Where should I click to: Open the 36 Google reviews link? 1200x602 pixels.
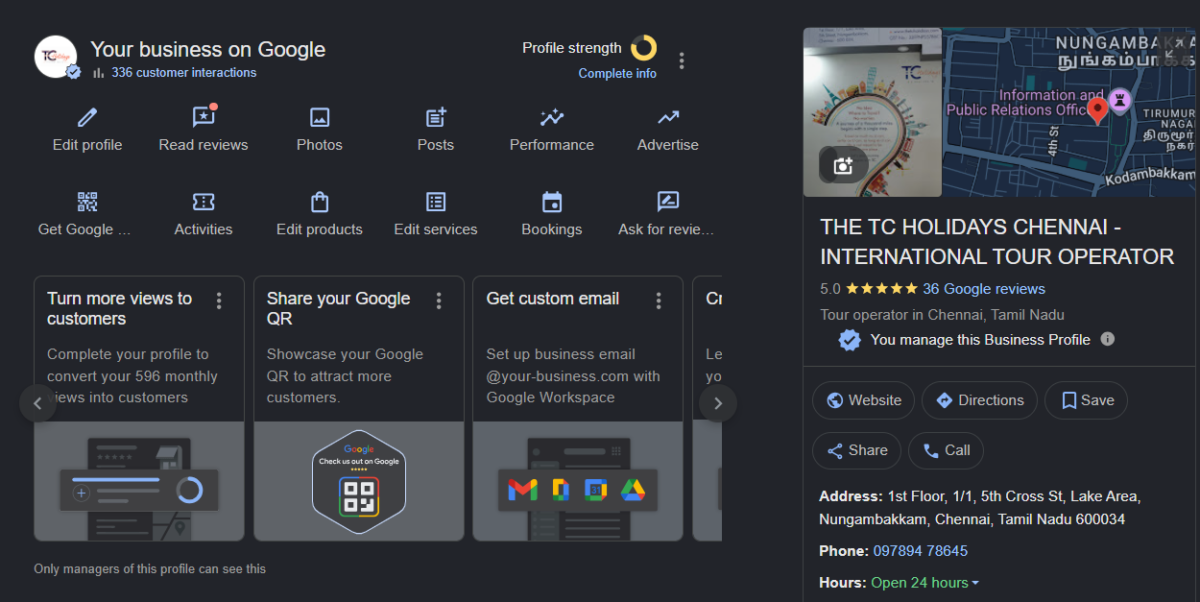coord(984,289)
